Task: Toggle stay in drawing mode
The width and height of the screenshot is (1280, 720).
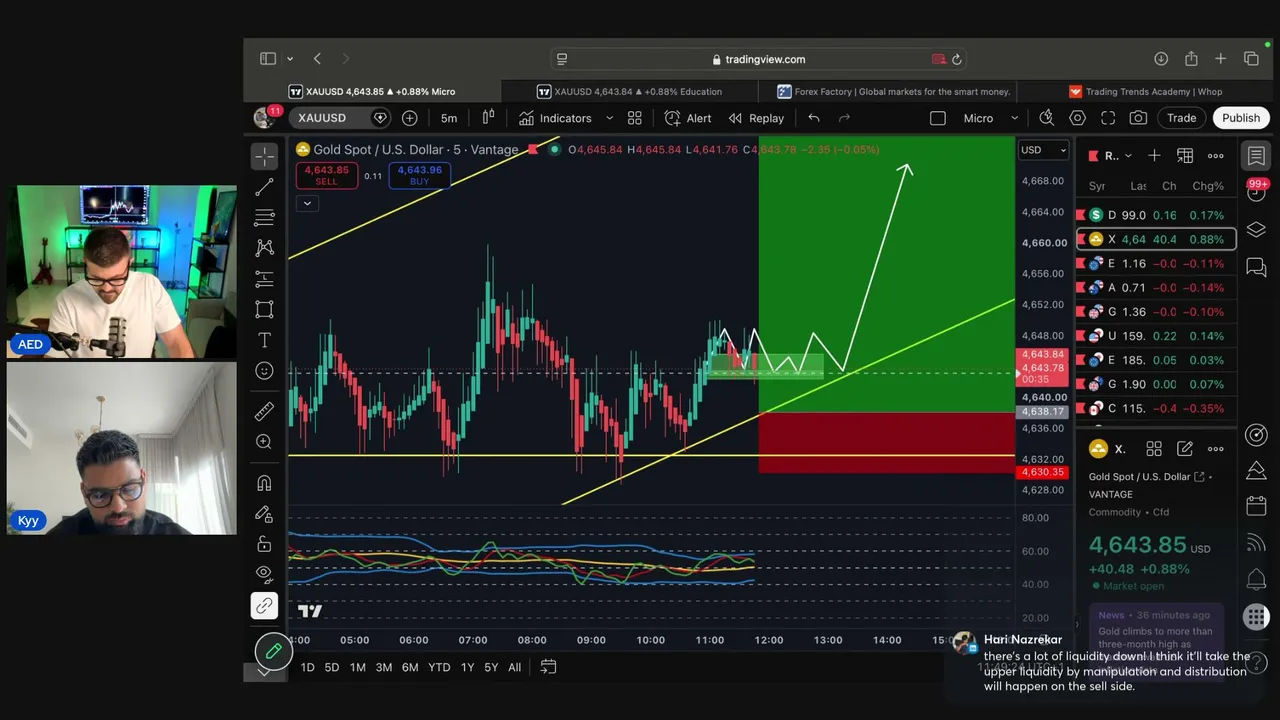Action: click(264, 514)
